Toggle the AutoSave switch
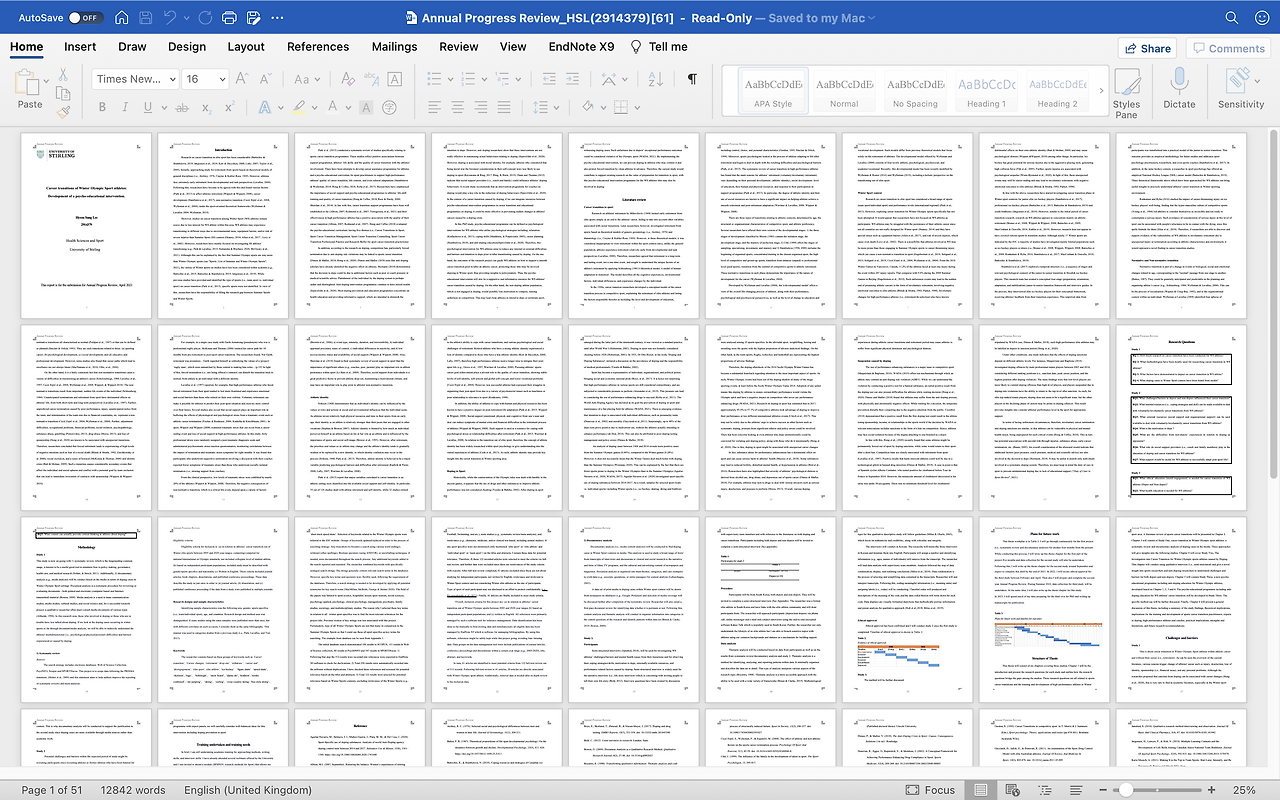The width and height of the screenshot is (1280, 800). pos(86,18)
